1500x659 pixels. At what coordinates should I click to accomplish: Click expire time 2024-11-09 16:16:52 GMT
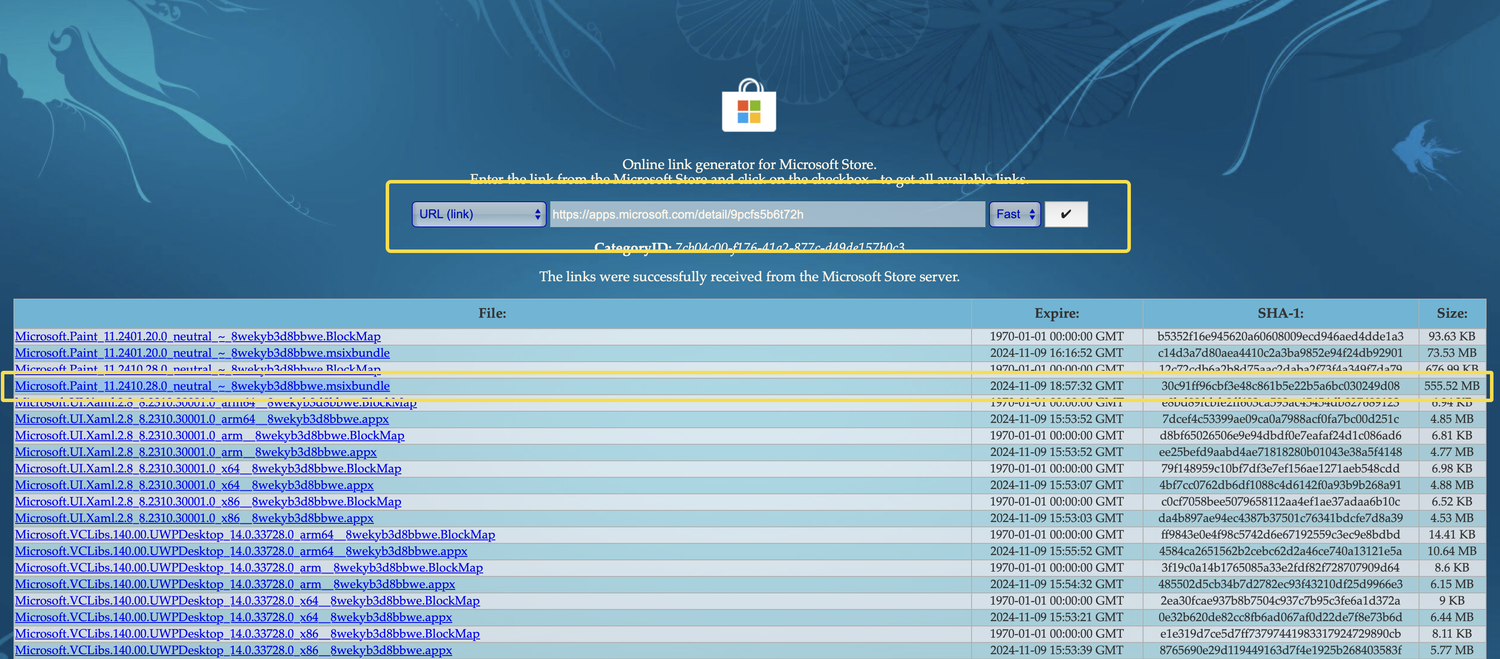(1057, 353)
